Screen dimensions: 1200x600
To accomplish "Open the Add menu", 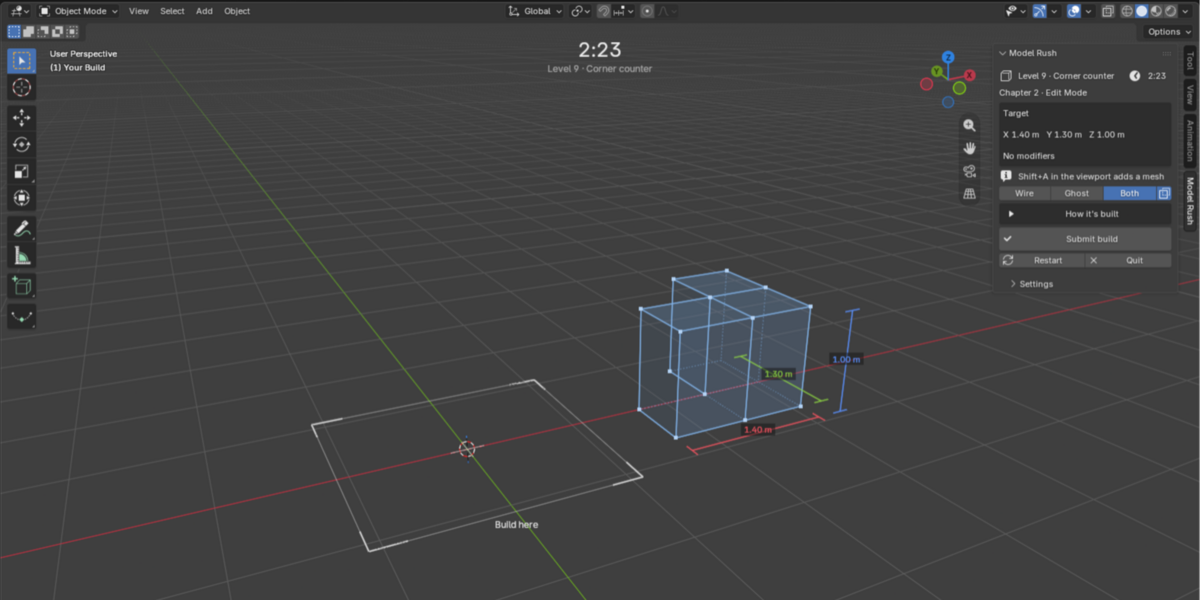I will click(204, 11).
